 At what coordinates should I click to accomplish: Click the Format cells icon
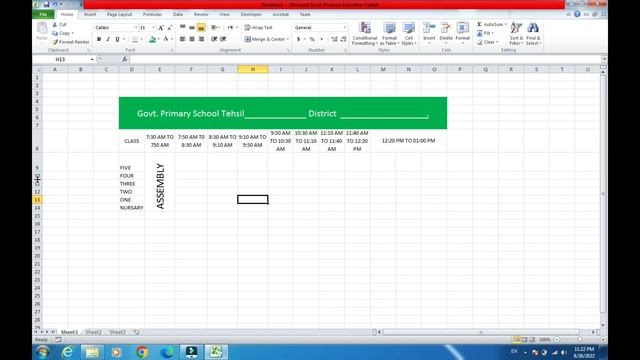click(462, 28)
